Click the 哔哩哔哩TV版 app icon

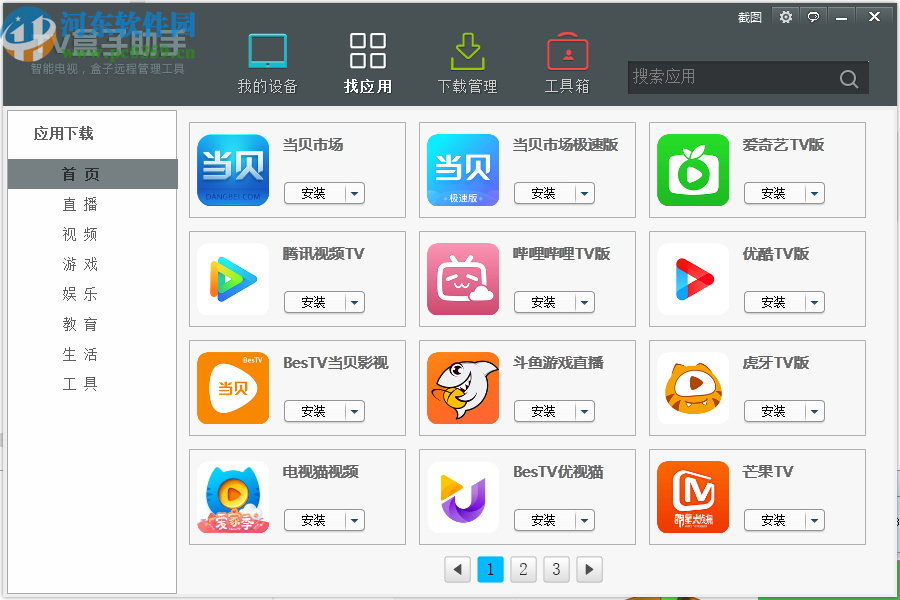point(463,279)
